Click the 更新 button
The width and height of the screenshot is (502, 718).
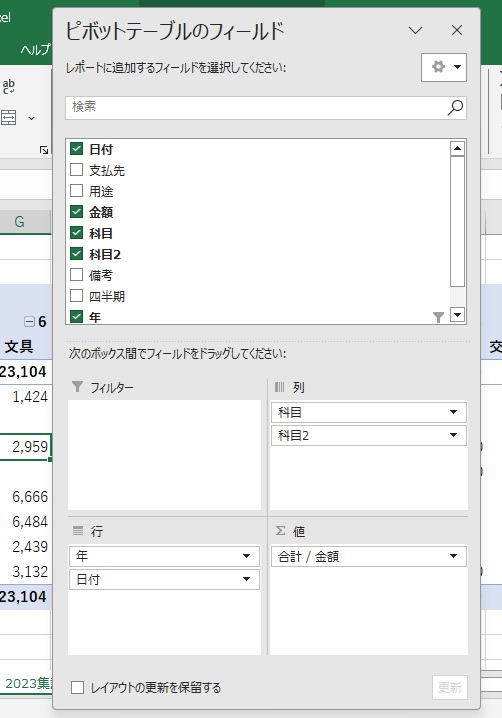tap(450, 687)
